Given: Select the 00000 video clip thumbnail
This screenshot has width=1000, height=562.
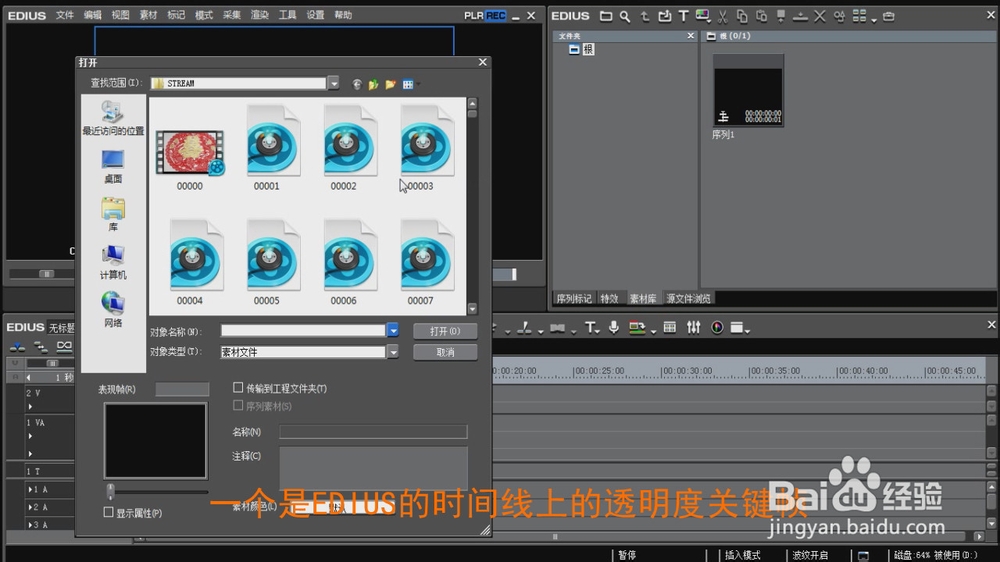Looking at the screenshot, I should pos(190,153).
